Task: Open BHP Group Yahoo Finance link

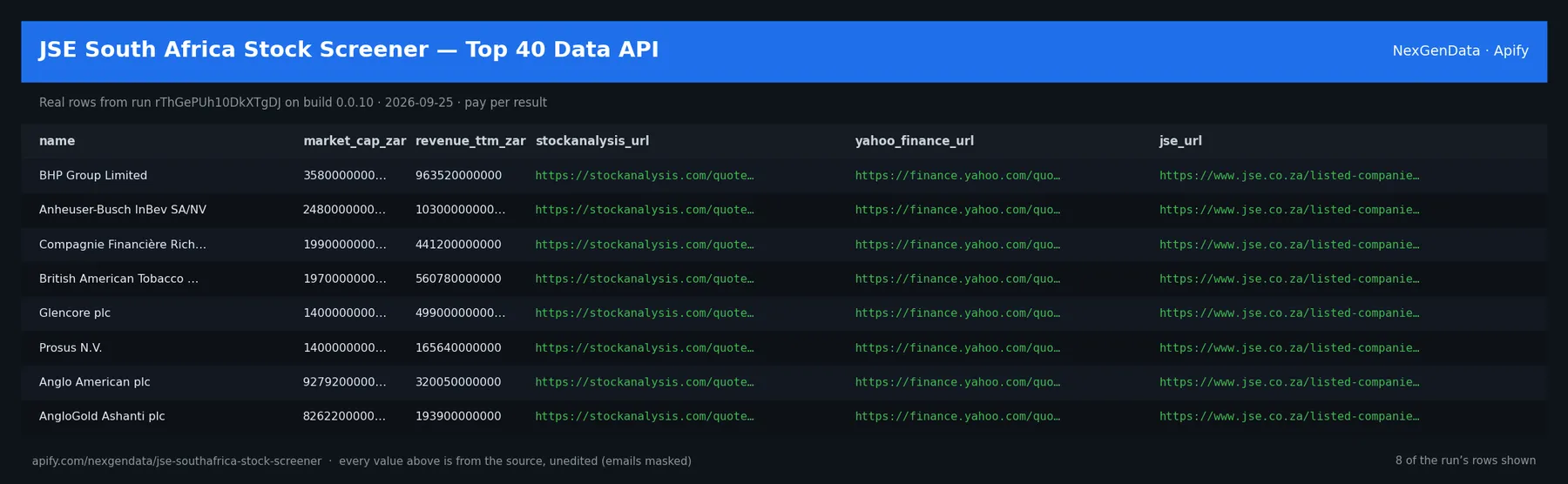Action: [x=957, y=176]
